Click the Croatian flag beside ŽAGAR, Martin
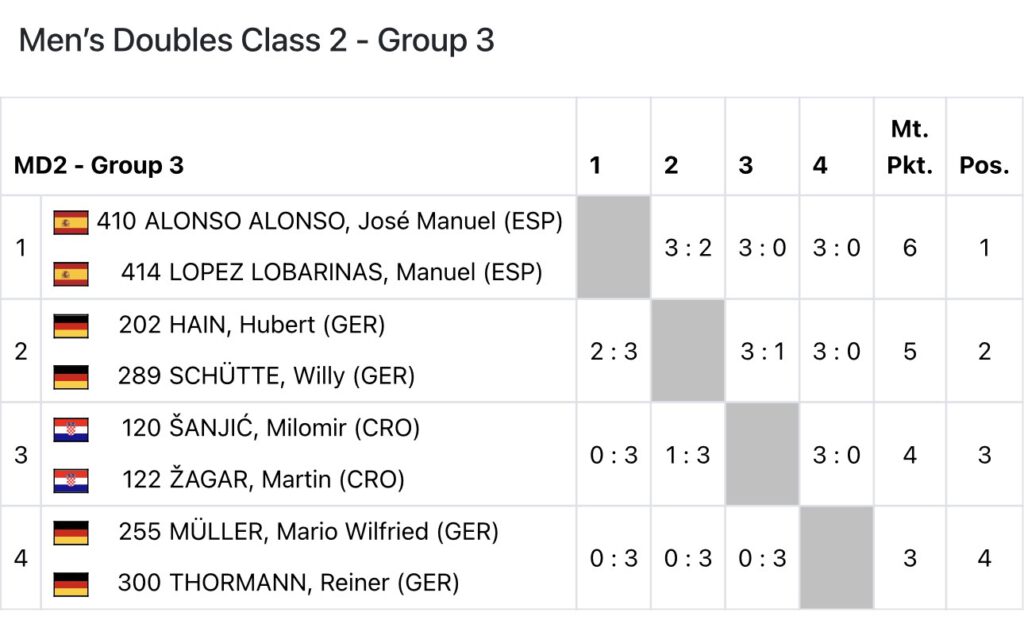 tap(71, 481)
